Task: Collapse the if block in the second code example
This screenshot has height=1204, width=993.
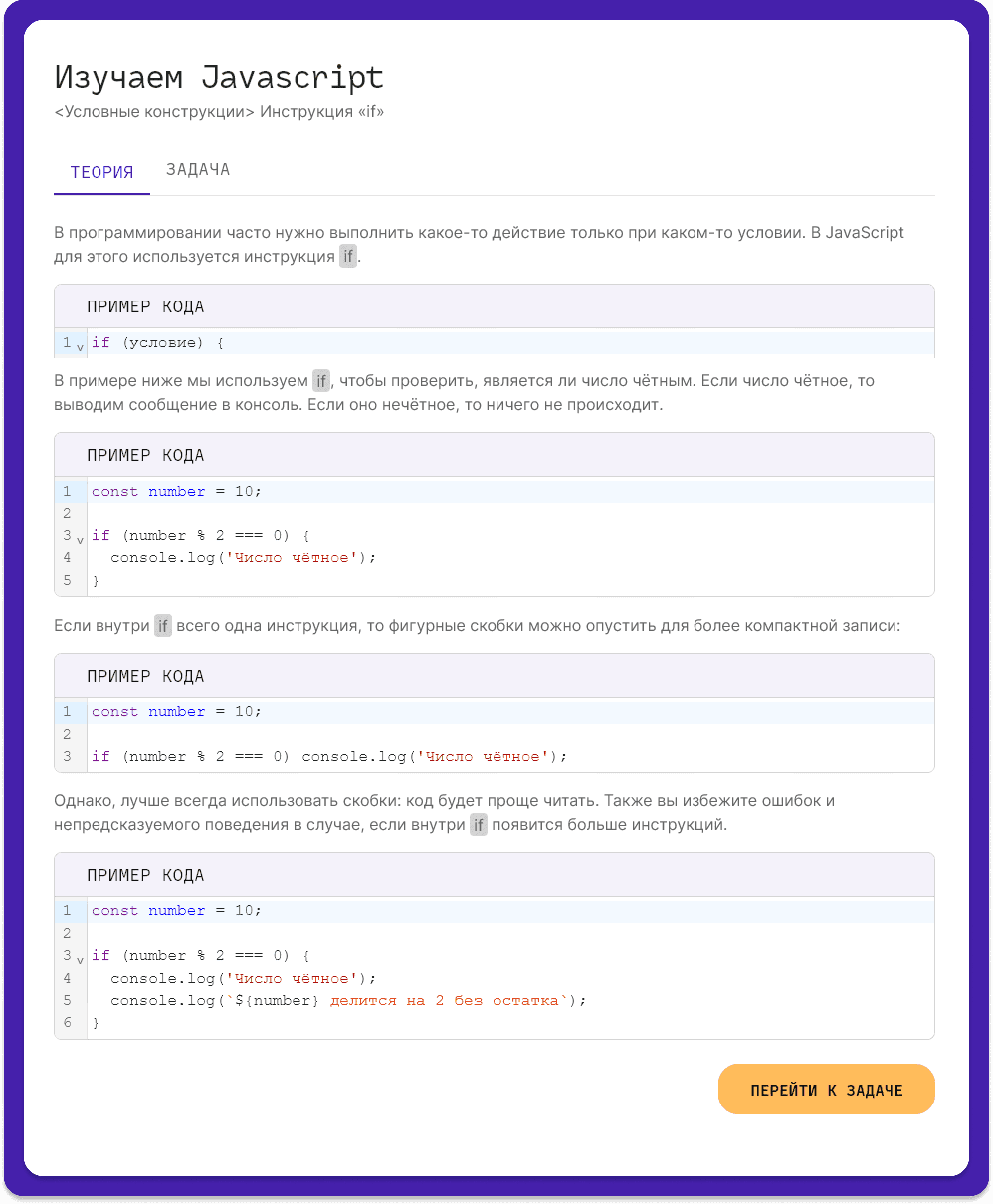Action: click(80, 540)
